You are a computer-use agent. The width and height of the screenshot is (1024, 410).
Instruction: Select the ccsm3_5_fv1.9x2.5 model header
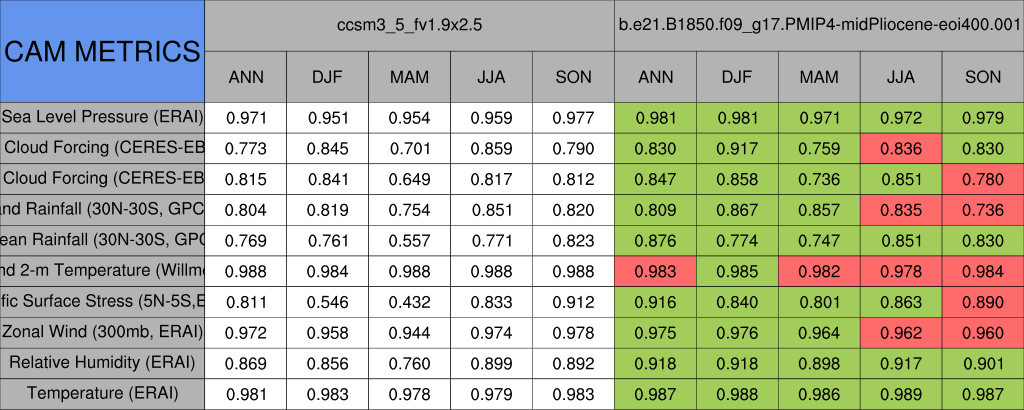(x=410, y=24)
